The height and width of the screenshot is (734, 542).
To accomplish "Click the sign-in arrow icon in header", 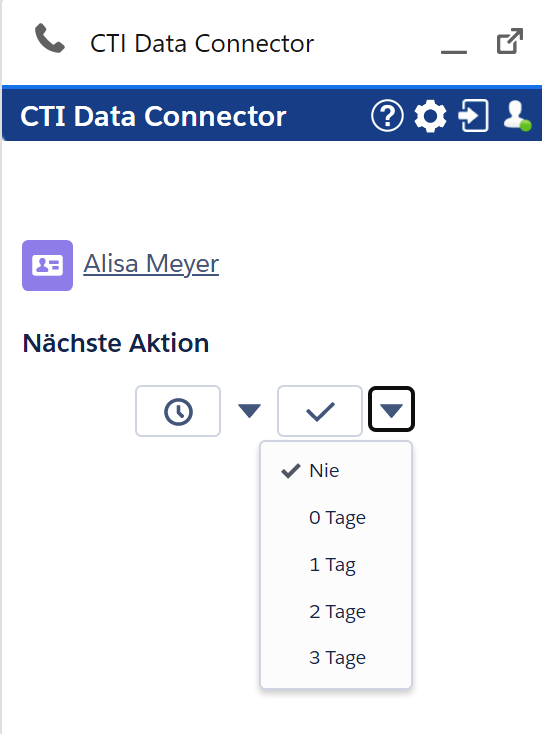I will pyautogui.click(x=473, y=115).
